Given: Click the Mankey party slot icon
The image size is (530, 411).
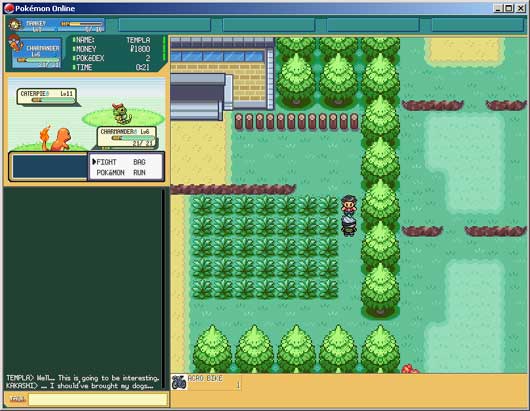Looking at the screenshot, I should tap(15, 25).
